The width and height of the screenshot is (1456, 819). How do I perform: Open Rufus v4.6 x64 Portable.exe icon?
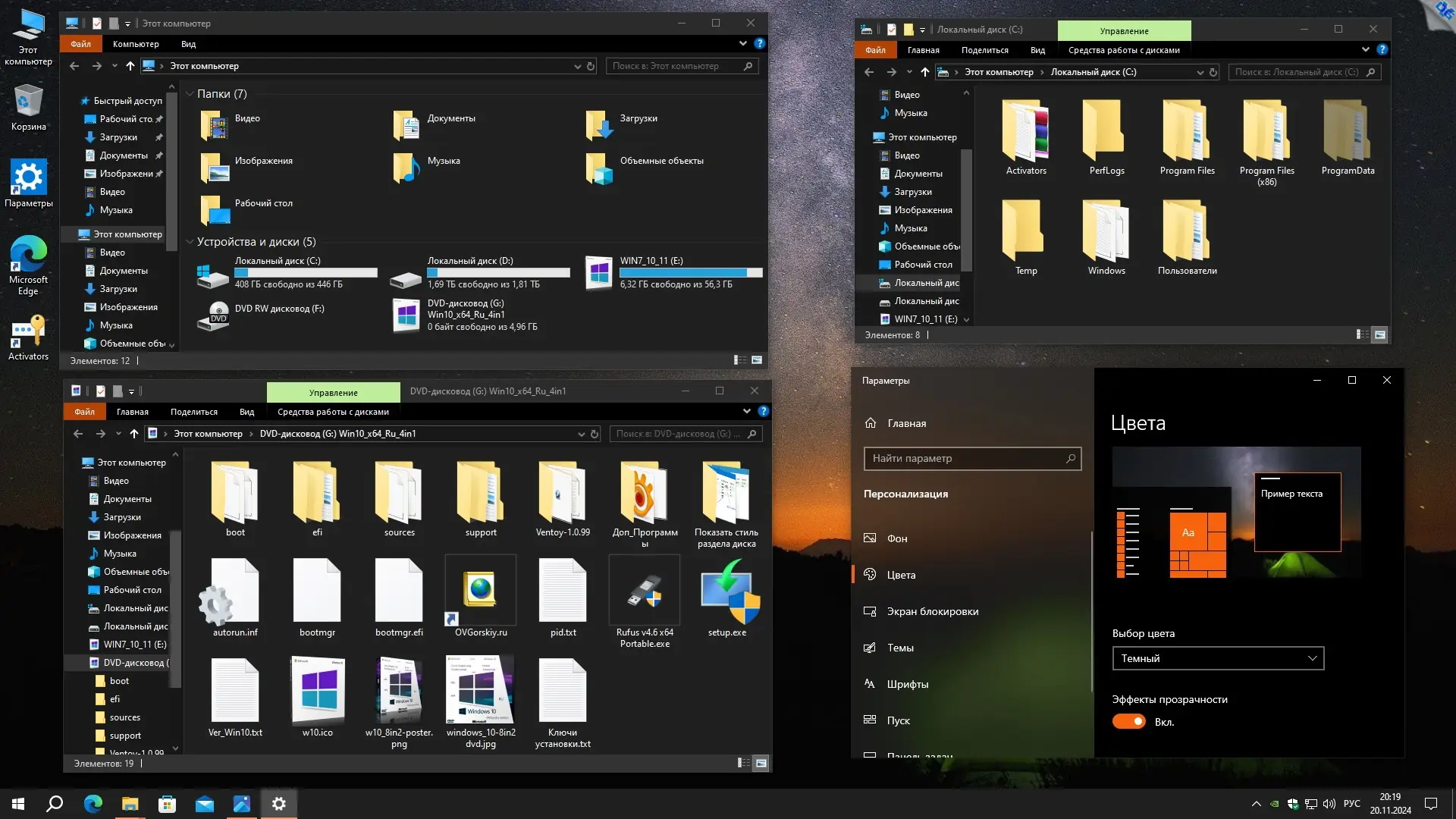tap(645, 593)
